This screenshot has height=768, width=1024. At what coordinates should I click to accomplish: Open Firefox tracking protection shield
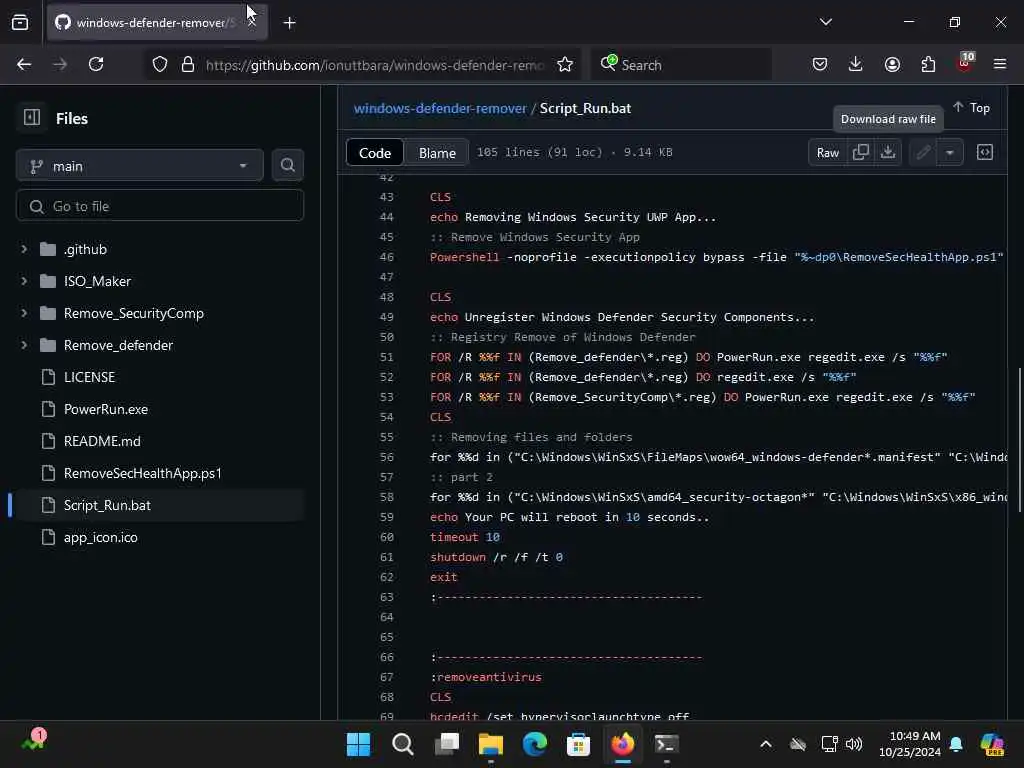pos(160,64)
